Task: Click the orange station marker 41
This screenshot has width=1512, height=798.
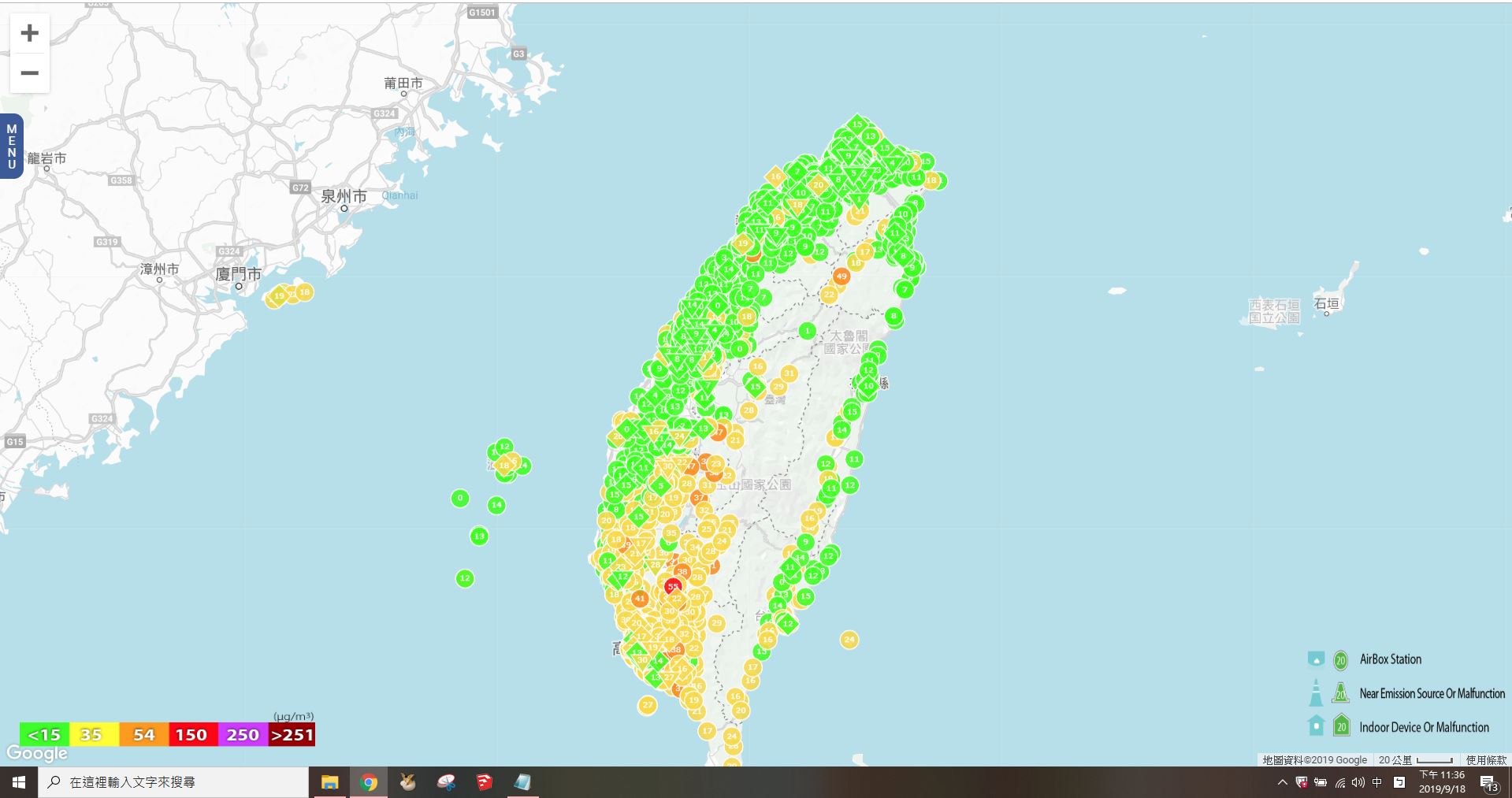Action: [640, 599]
